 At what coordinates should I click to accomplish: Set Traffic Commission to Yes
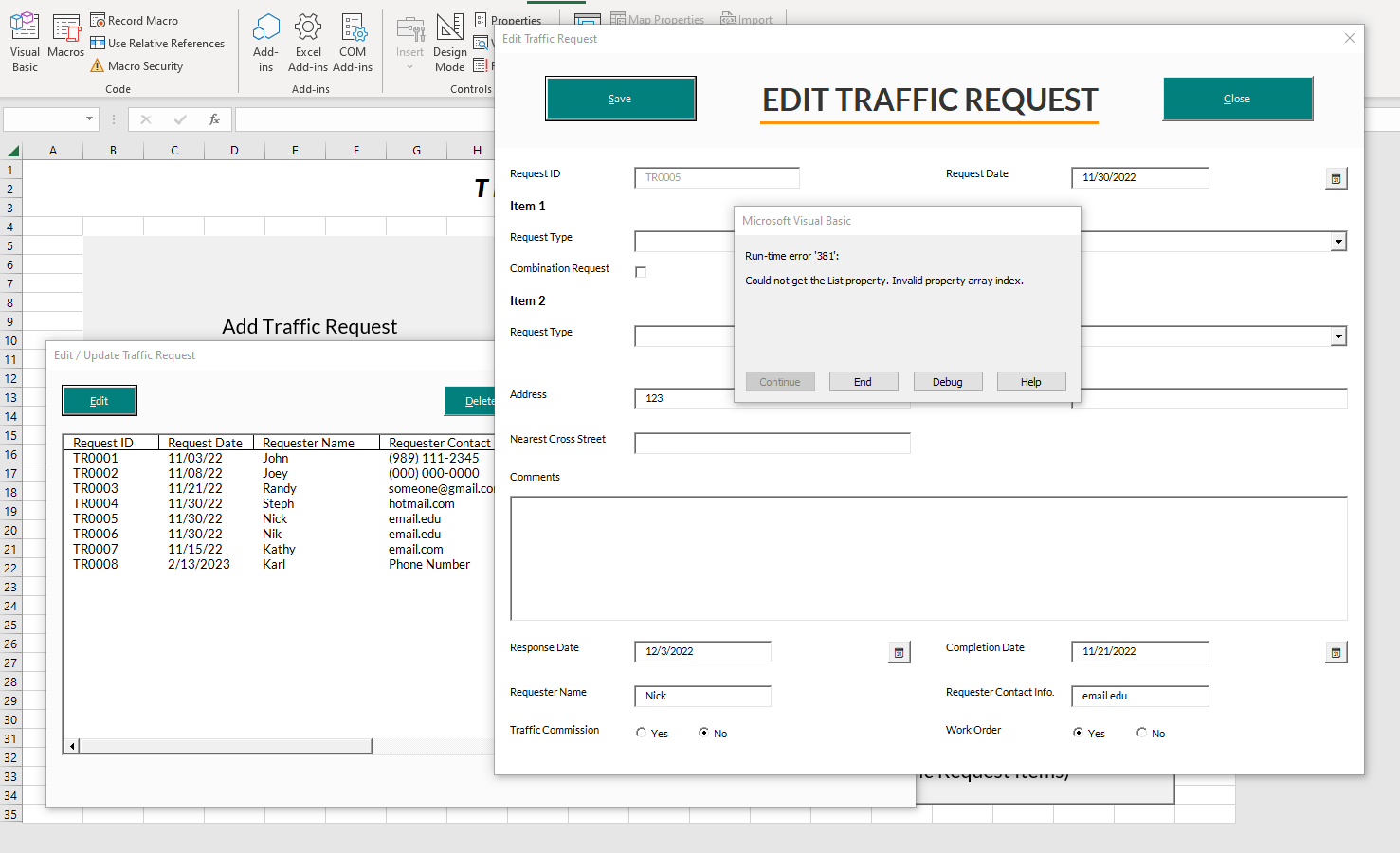click(641, 732)
